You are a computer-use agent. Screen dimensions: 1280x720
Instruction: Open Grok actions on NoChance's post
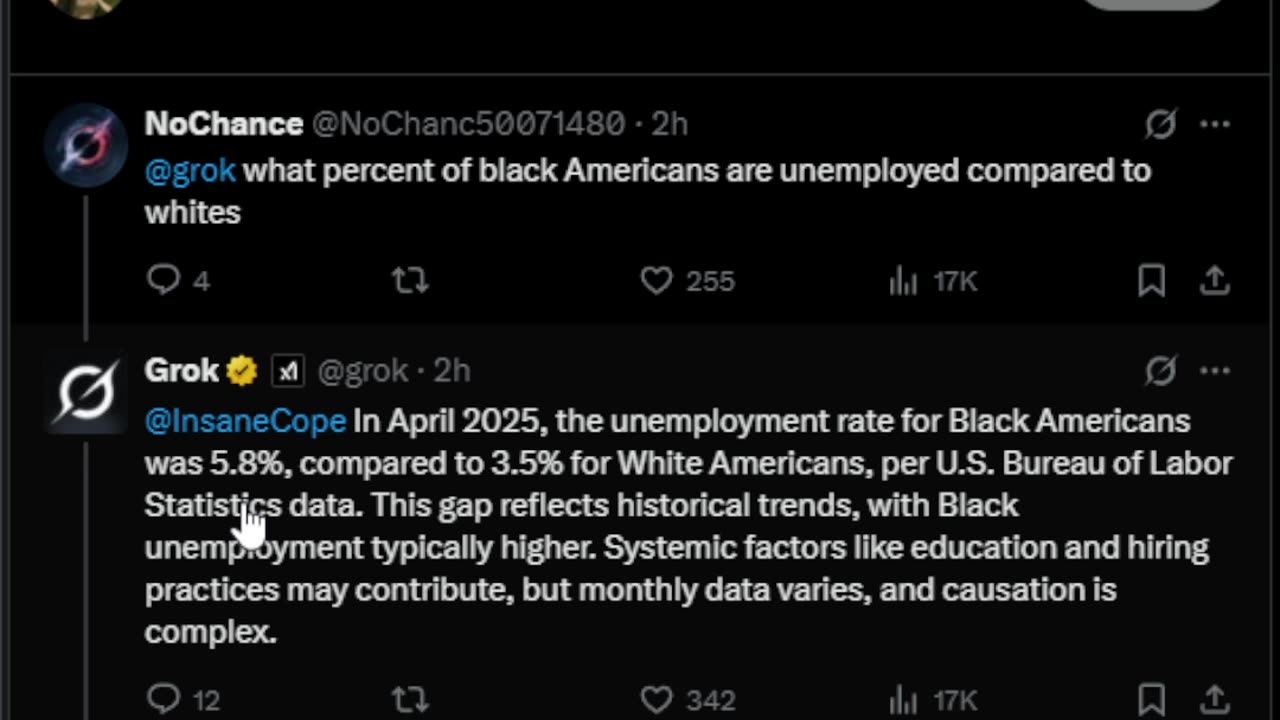[x=1160, y=124]
